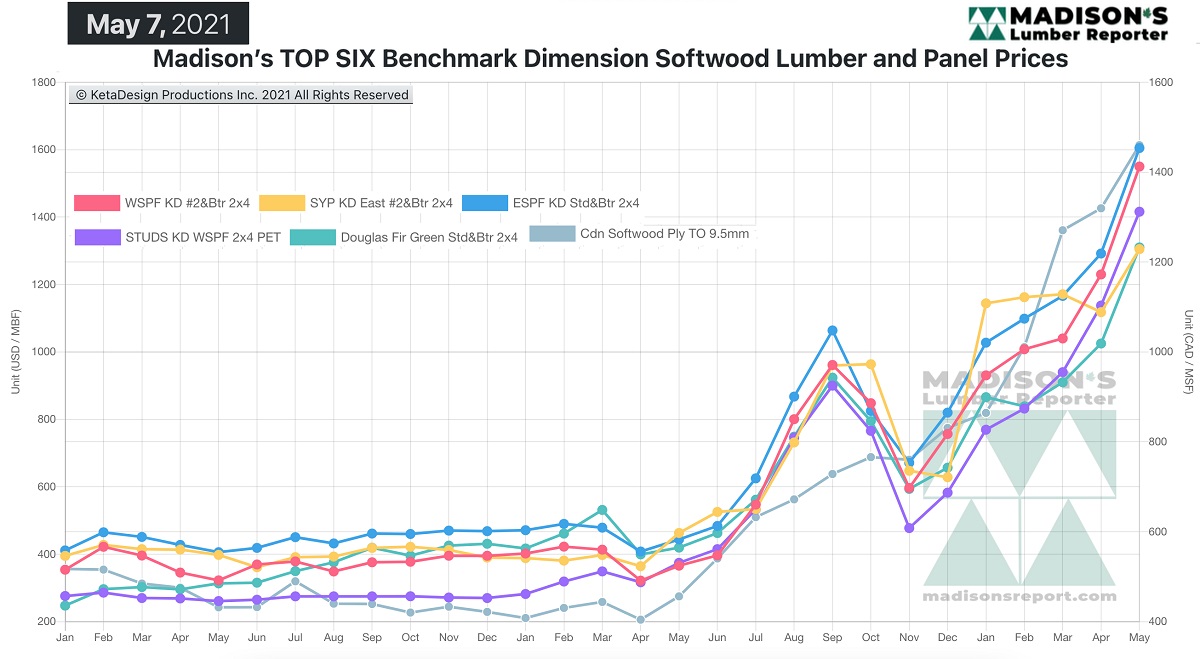Image resolution: width=1200 pixels, height=659 pixels.
Task: Click the 'May 7, 2021' date badge
Action: pyautogui.click(x=158, y=24)
